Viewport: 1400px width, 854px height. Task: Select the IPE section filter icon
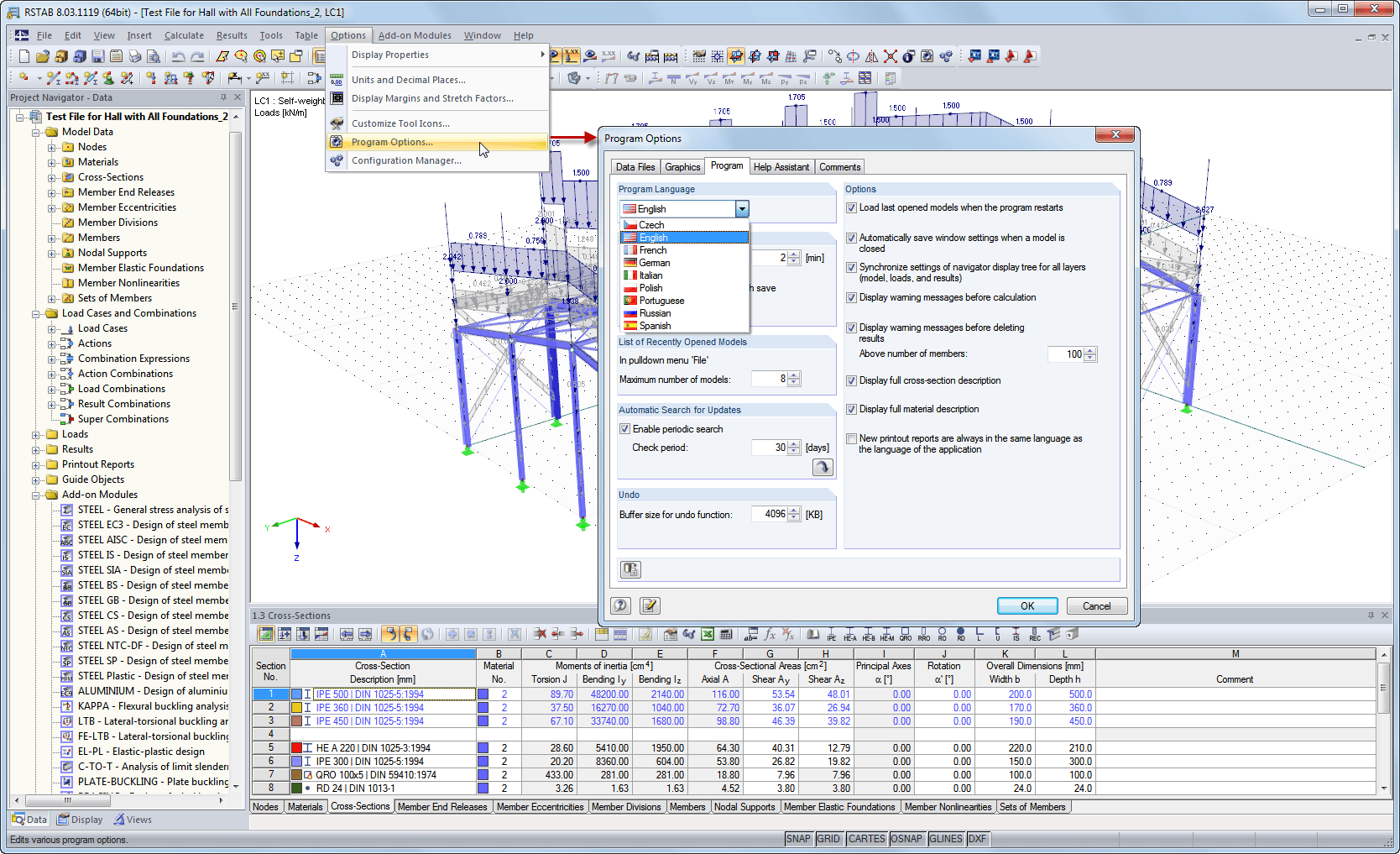click(831, 635)
